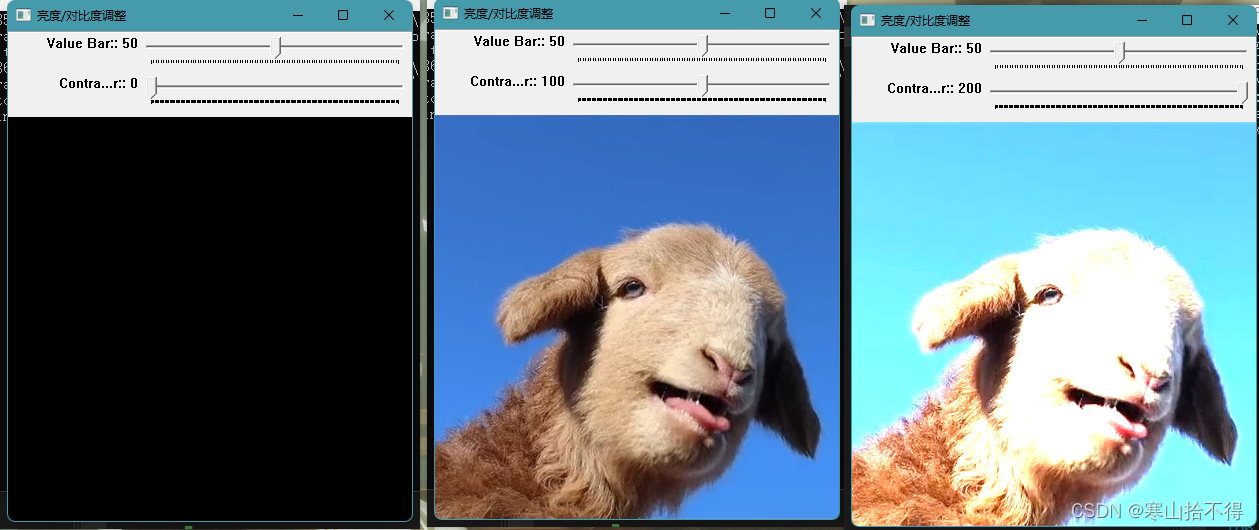Image resolution: width=1259 pixels, height=530 pixels.
Task: Maximize the Contrast 200 window
Action: (1187, 20)
